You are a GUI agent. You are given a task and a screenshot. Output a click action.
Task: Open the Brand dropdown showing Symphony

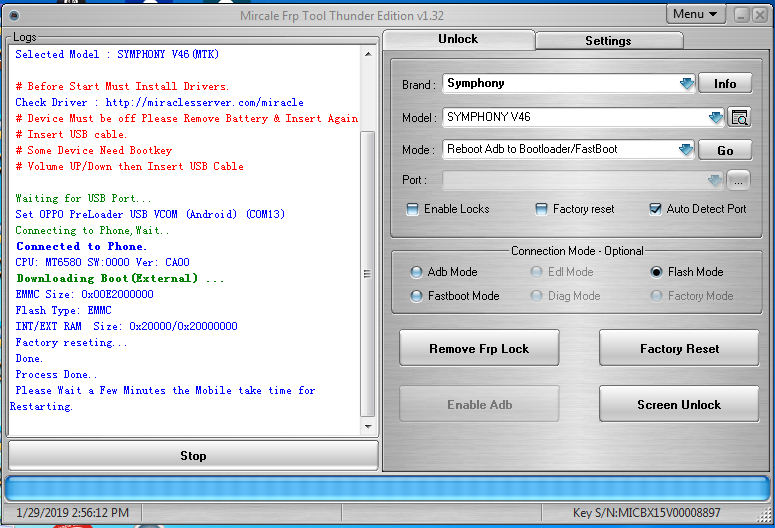687,83
